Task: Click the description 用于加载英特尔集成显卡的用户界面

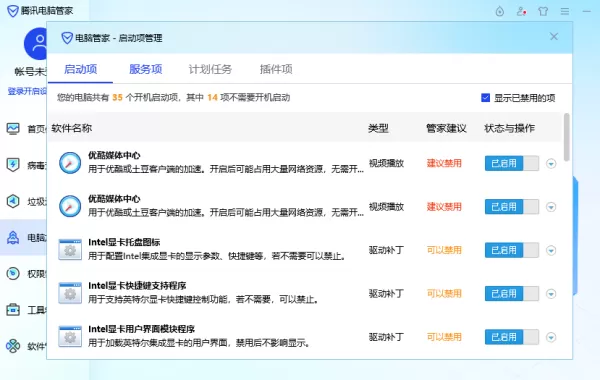Action: coord(199,342)
